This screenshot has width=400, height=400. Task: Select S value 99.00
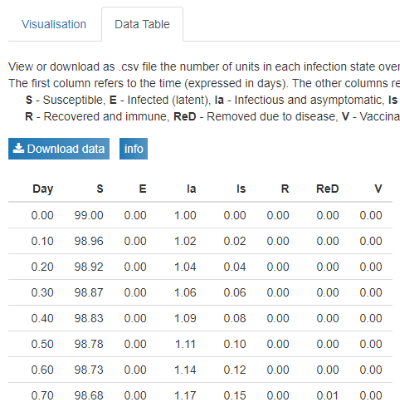pos(89,215)
